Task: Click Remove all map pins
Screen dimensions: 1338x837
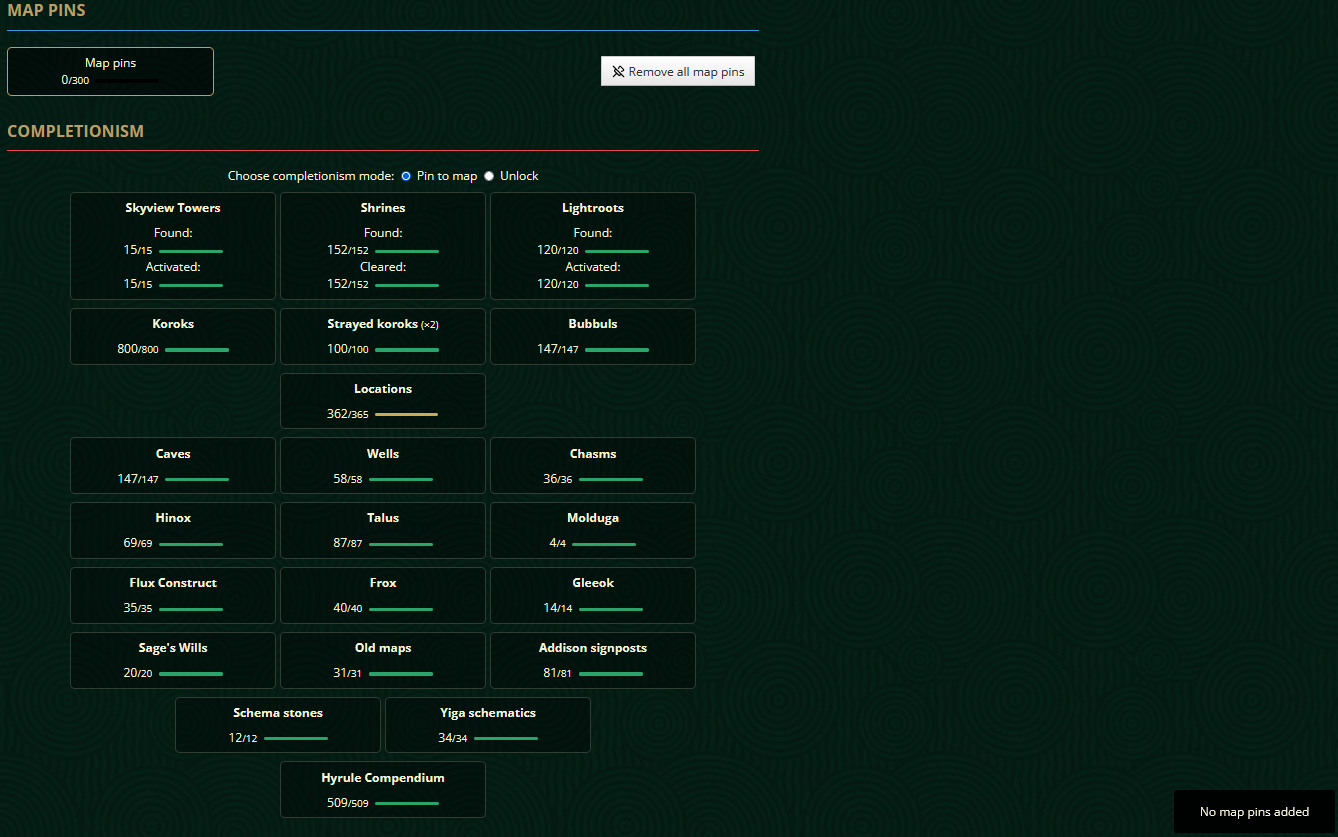Action: click(x=678, y=70)
